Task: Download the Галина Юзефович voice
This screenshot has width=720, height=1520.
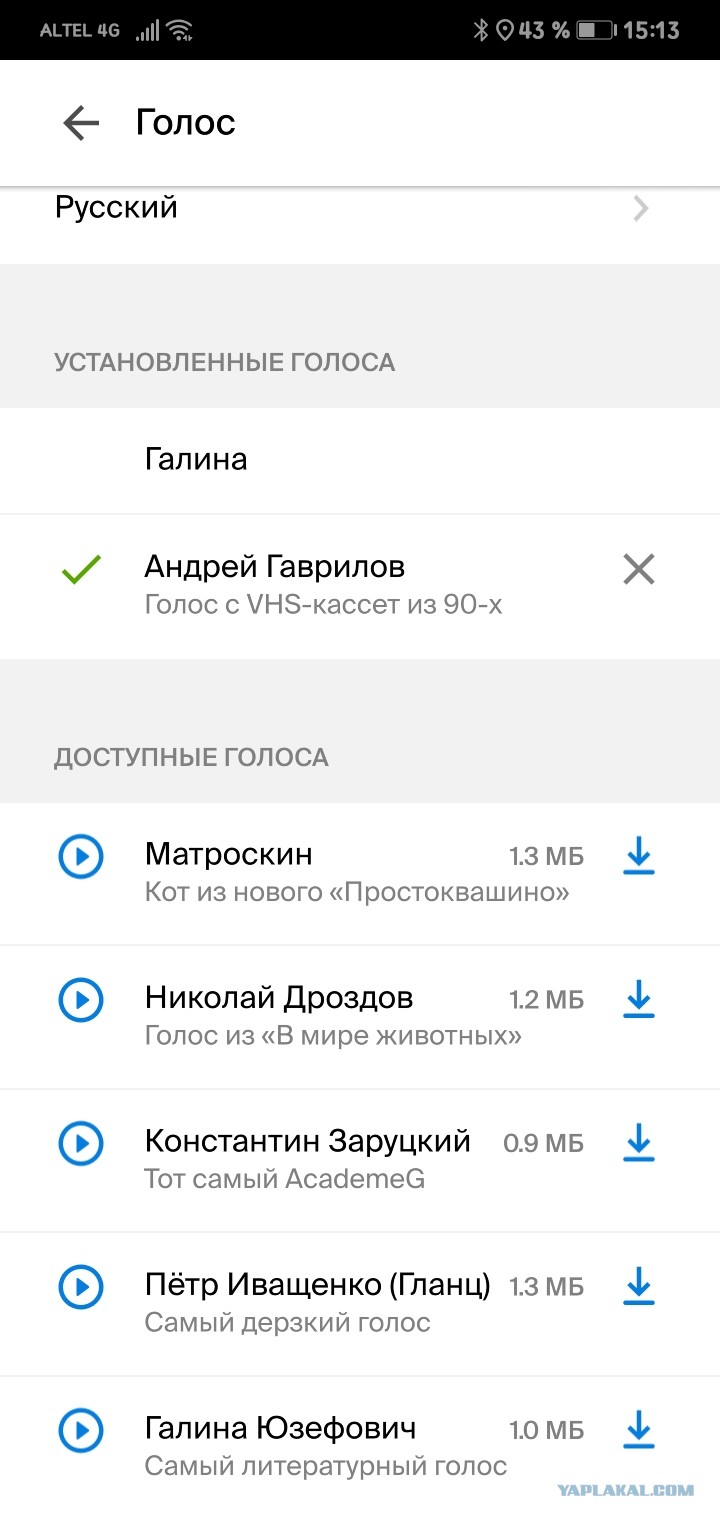Action: coord(638,1430)
